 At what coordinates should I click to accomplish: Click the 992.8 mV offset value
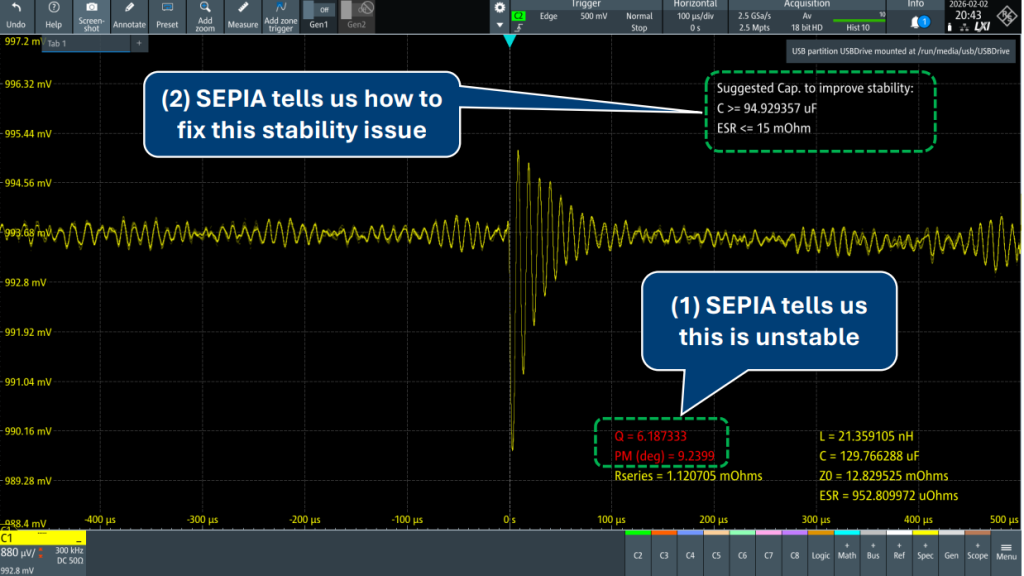coord(17,571)
